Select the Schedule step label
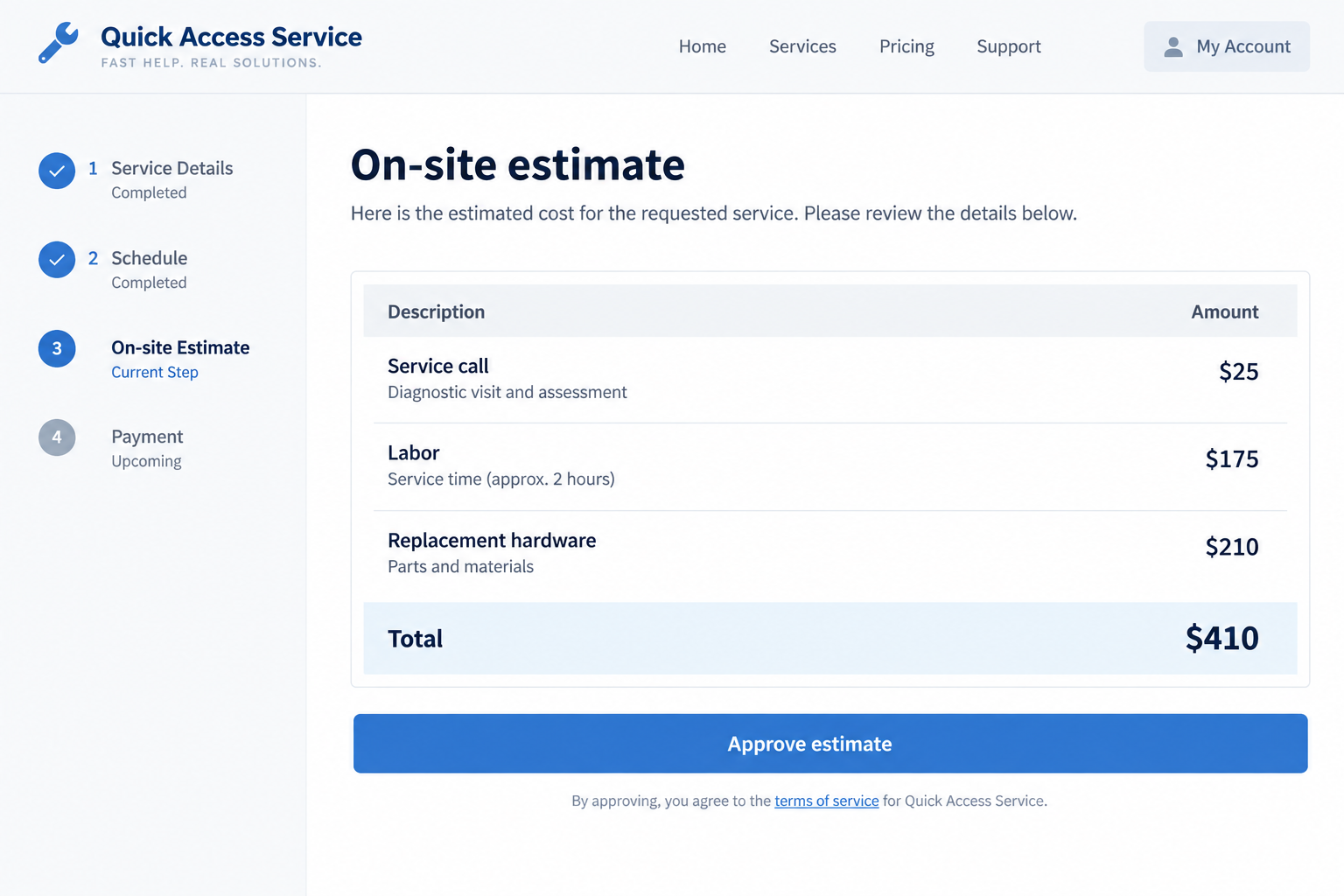1344x896 pixels. pyautogui.click(x=150, y=258)
